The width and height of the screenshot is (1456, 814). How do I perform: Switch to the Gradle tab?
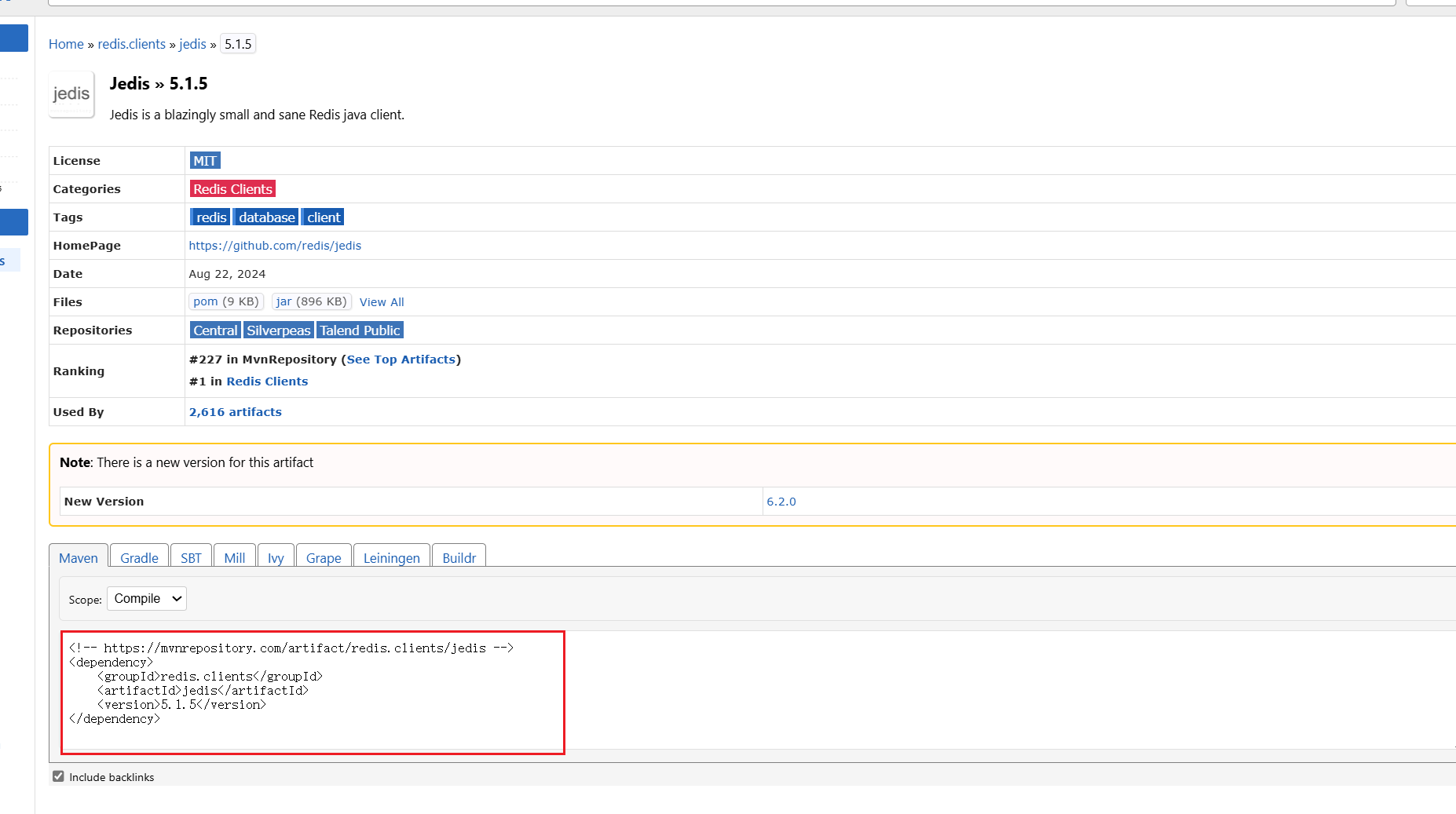click(139, 557)
